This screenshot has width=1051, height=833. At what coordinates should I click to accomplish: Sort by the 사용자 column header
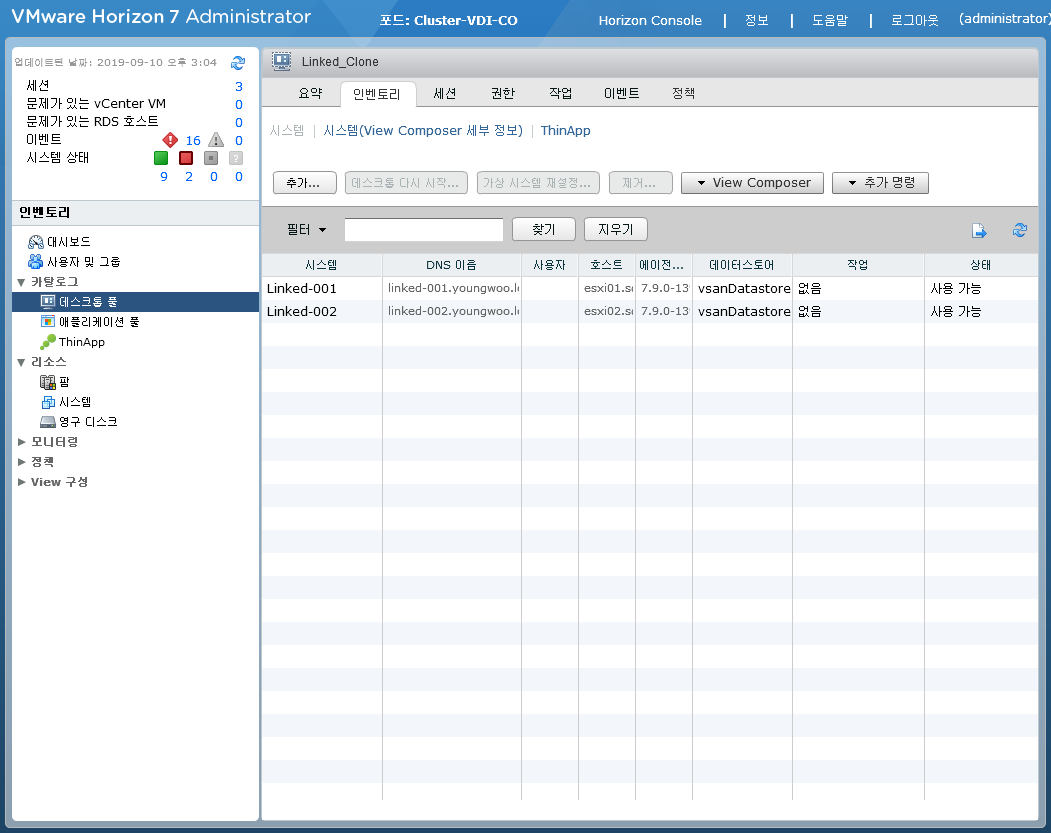click(x=550, y=265)
